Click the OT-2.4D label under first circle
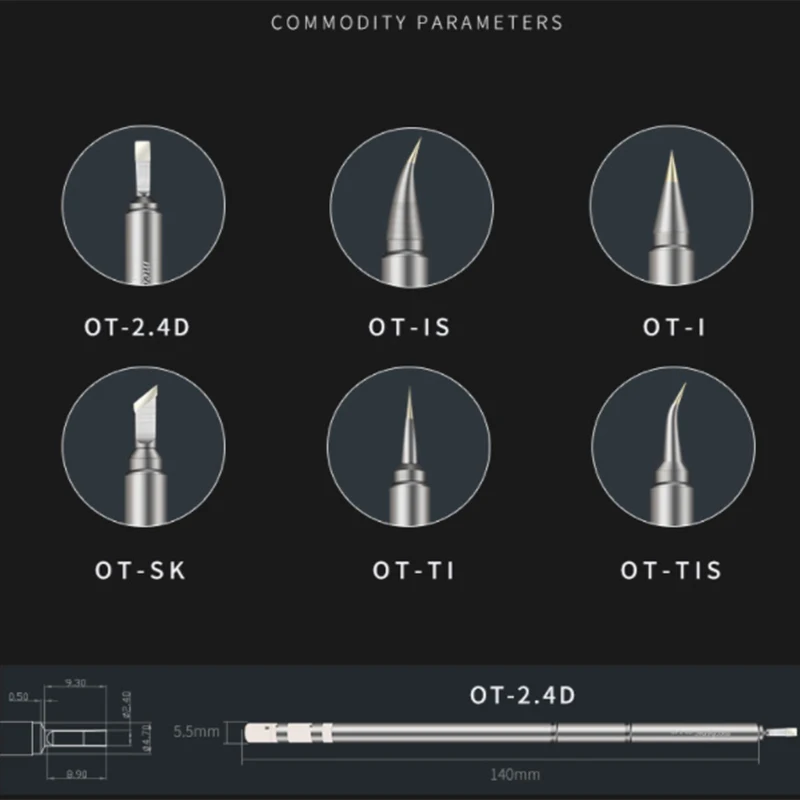The image size is (800, 800). pyautogui.click(x=137, y=327)
